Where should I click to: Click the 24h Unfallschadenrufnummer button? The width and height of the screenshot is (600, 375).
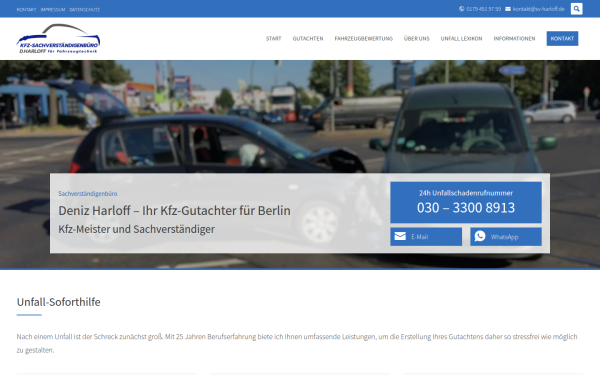tap(466, 202)
